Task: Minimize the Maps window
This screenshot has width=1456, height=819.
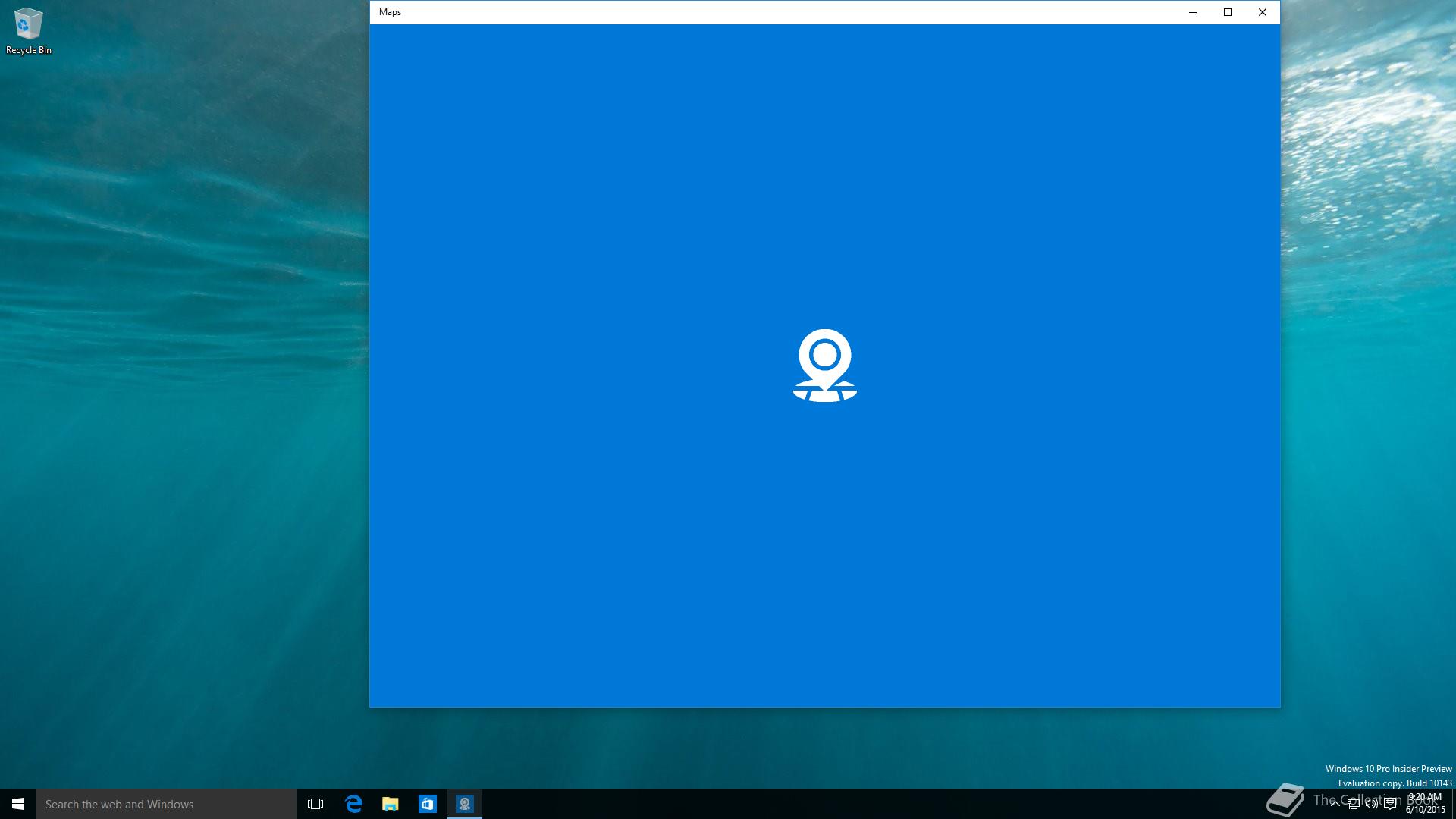Action: click(x=1193, y=12)
